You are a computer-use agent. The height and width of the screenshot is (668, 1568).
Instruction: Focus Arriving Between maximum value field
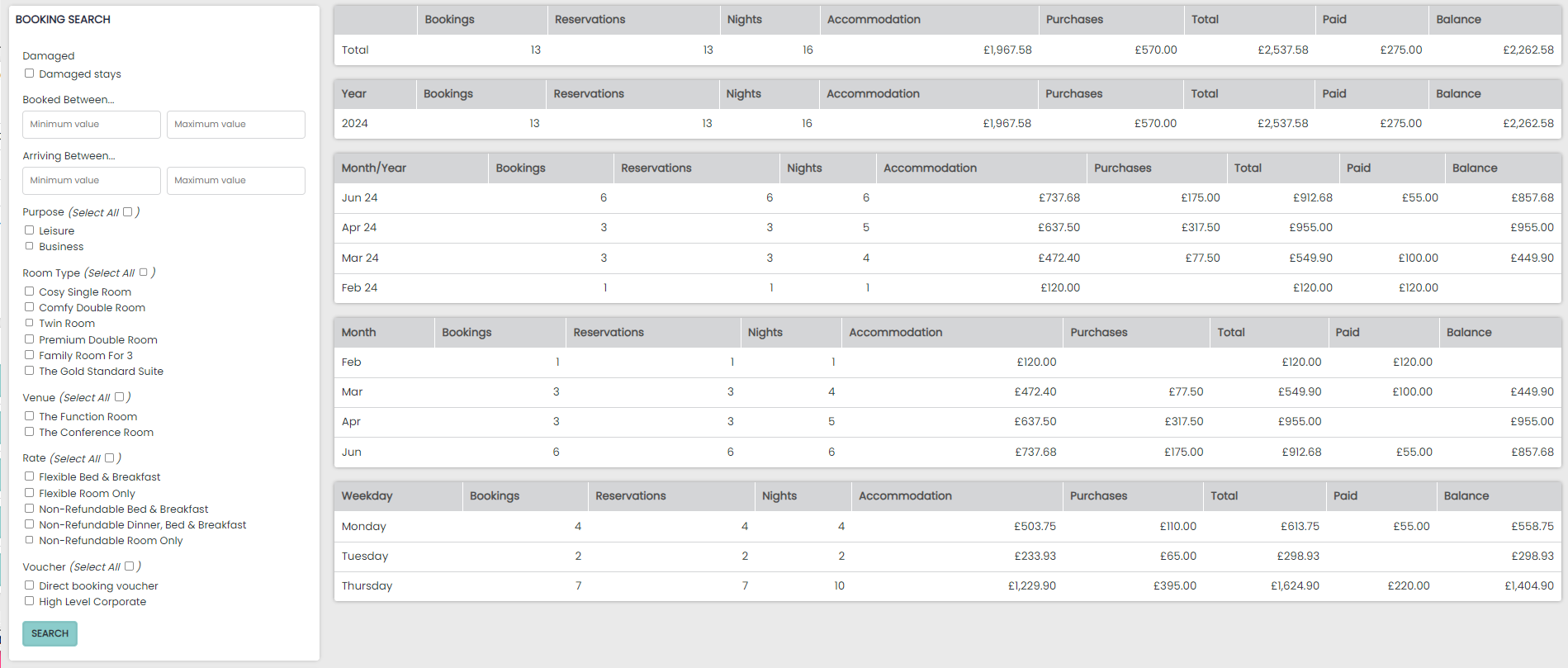click(x=235, y=181)
